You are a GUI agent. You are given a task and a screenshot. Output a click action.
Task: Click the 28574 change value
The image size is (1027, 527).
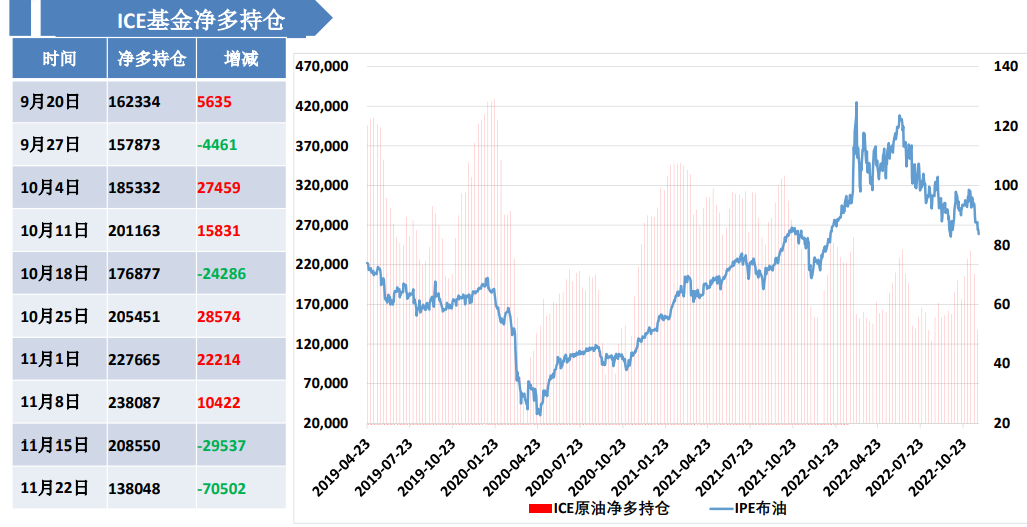click(219, 316)
